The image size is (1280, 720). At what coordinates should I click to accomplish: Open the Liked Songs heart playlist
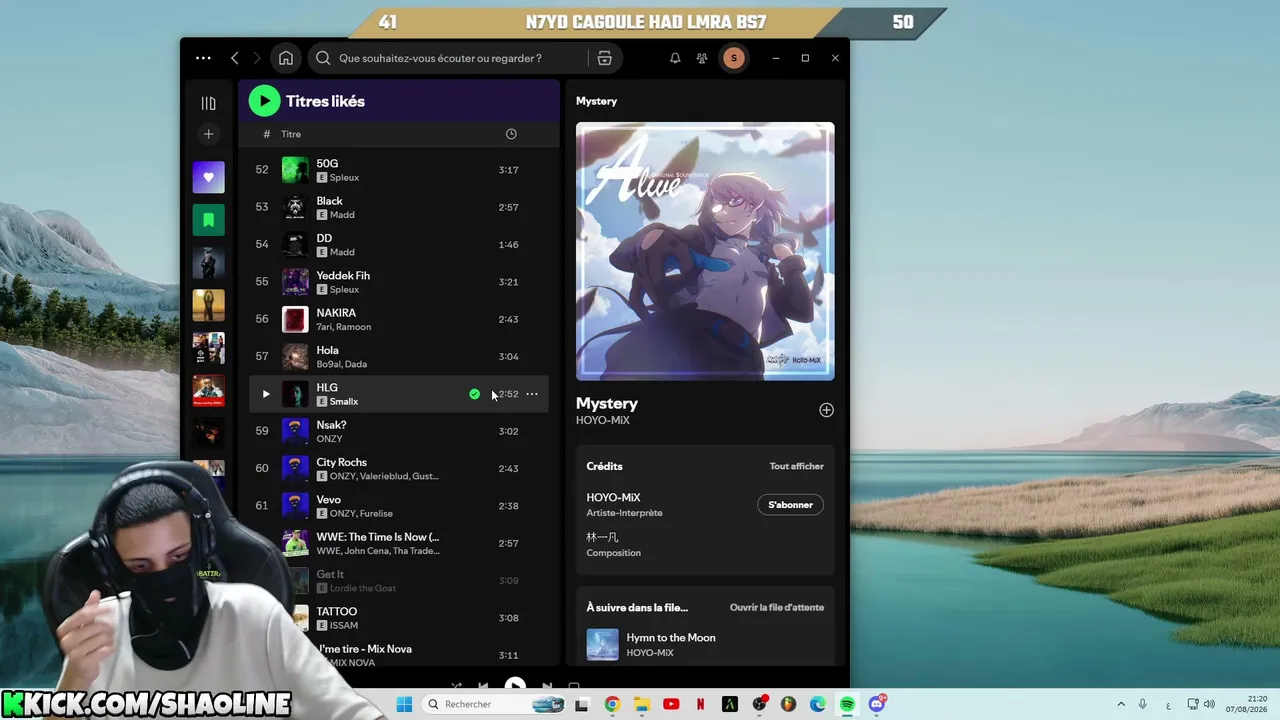(x=209, y=177)
